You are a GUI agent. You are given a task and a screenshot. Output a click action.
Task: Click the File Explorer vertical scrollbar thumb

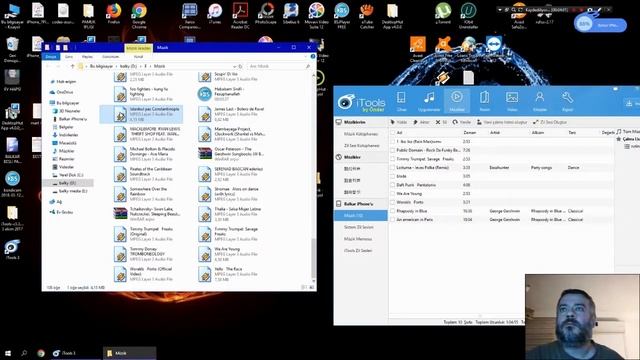tap(313, 258)
